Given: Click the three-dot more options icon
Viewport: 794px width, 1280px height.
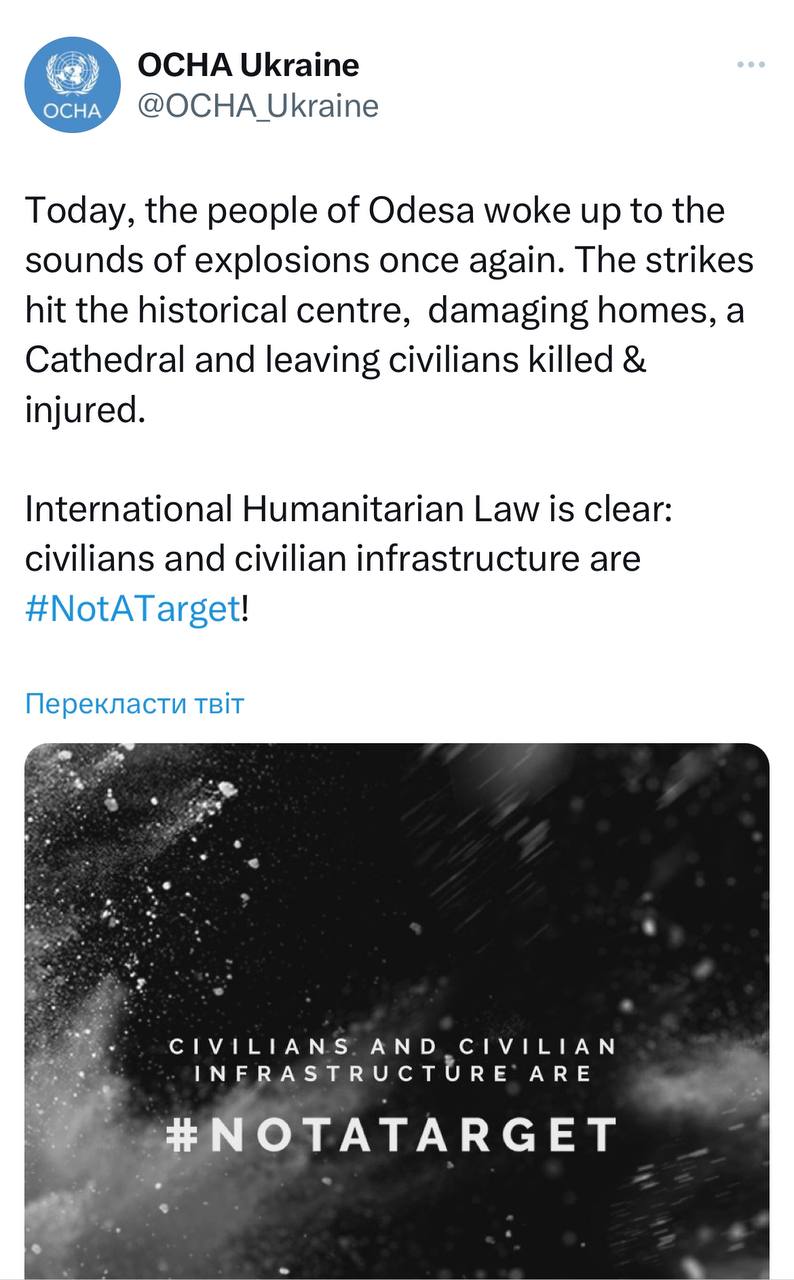Looking at the screenshot, I should coord(750,66).
